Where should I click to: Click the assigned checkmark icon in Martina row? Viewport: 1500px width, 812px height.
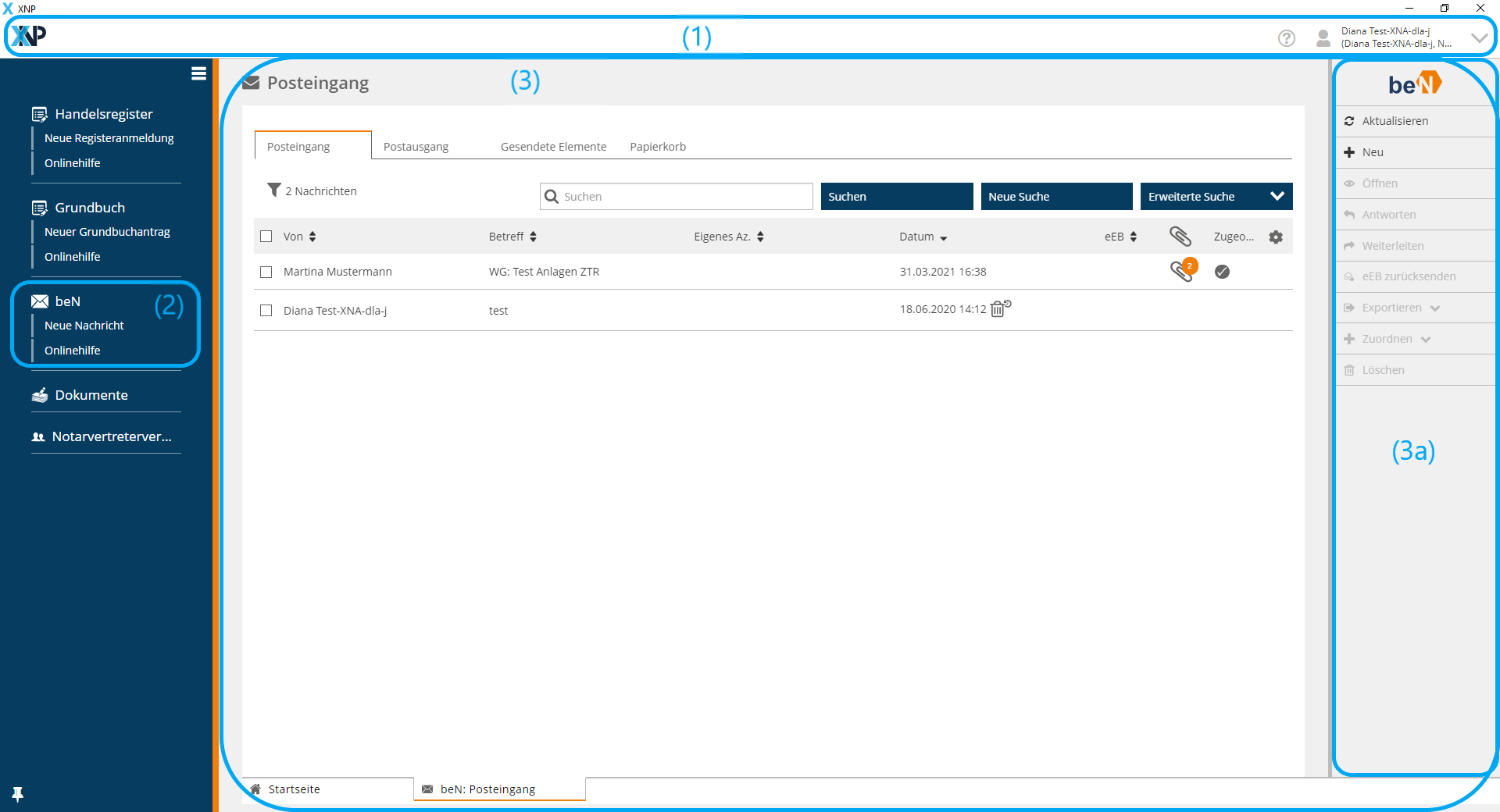(x=1223, y=272)
